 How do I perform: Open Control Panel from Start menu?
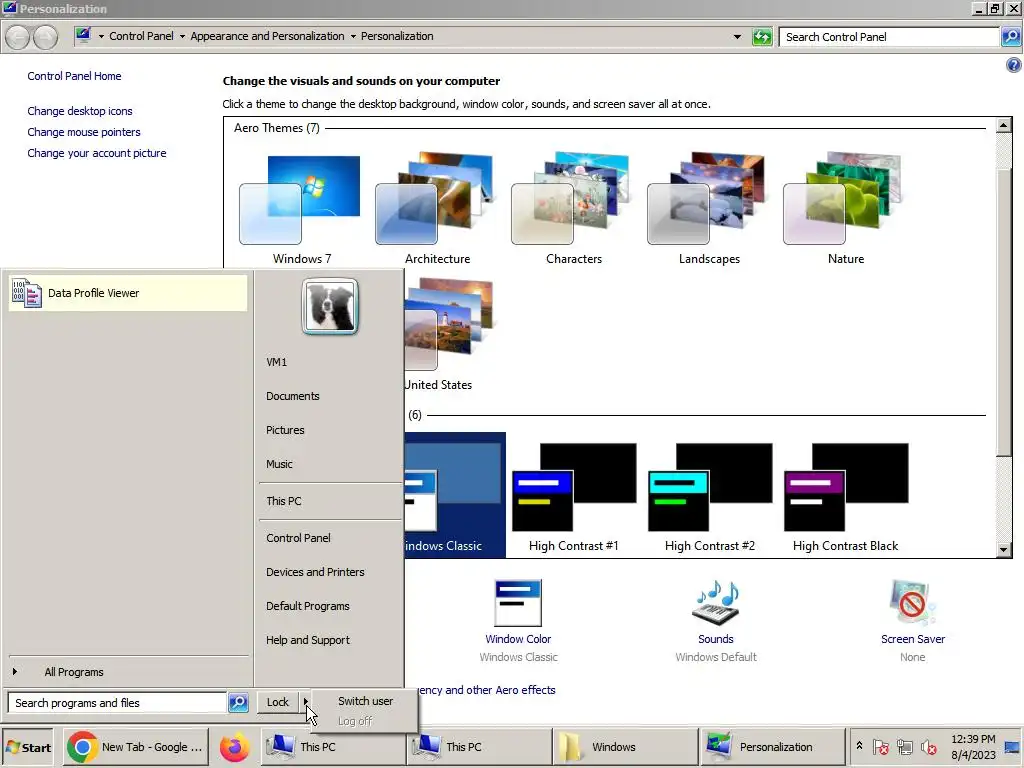pyautogui.click(x=298, y=537)
